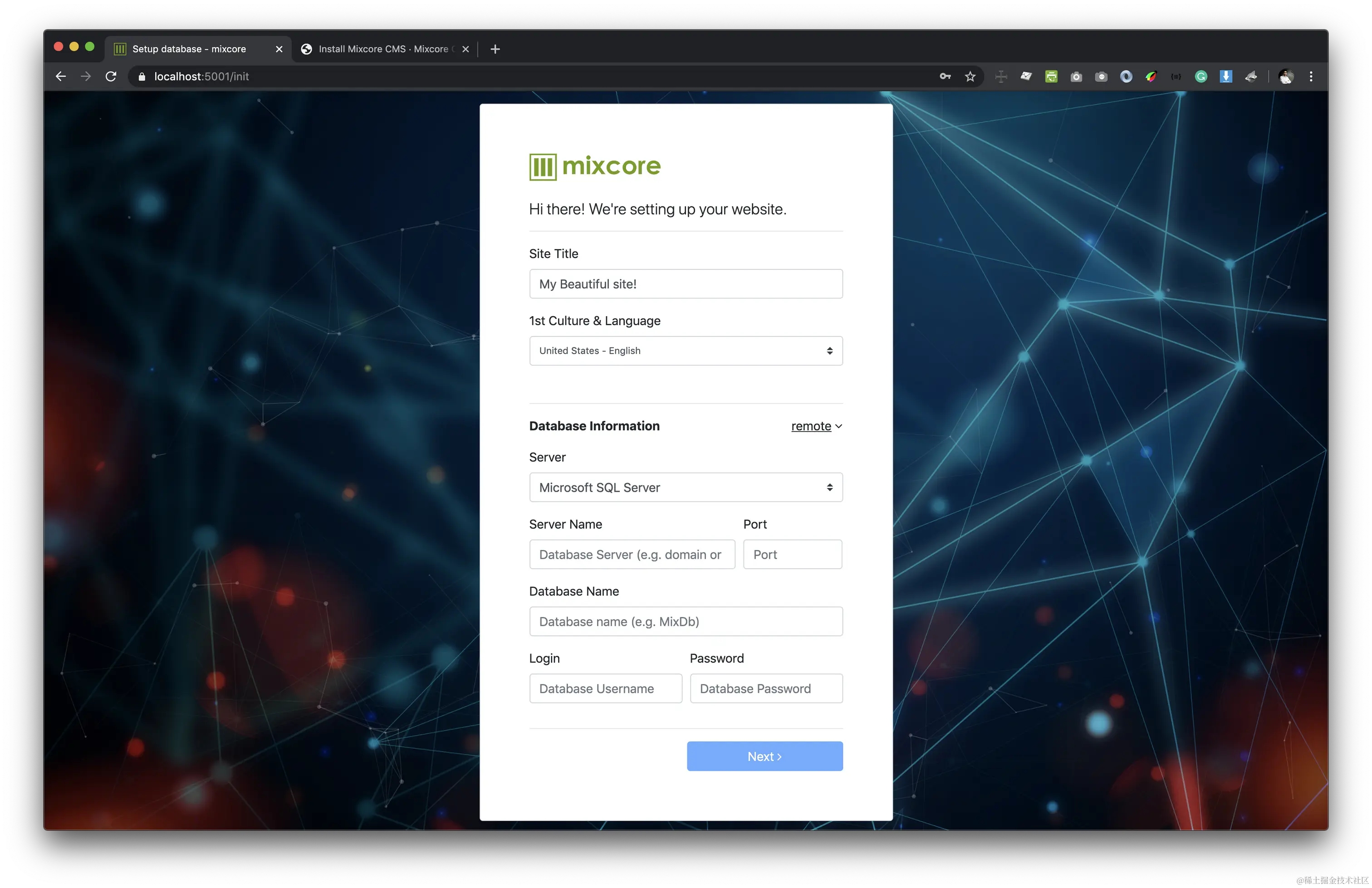Open the Server type dropdown
1372x888 pixels.
coord(686,487)
